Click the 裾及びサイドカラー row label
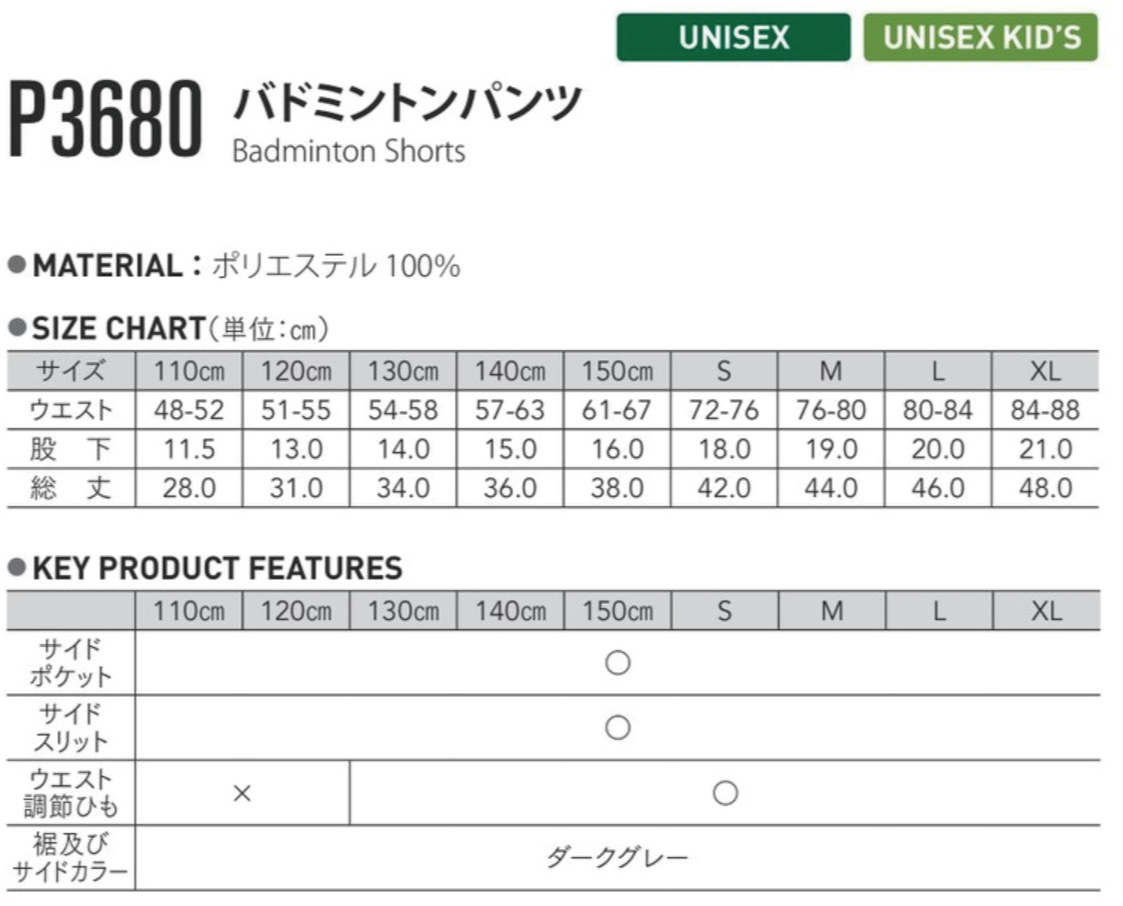 tap(70, 858)
